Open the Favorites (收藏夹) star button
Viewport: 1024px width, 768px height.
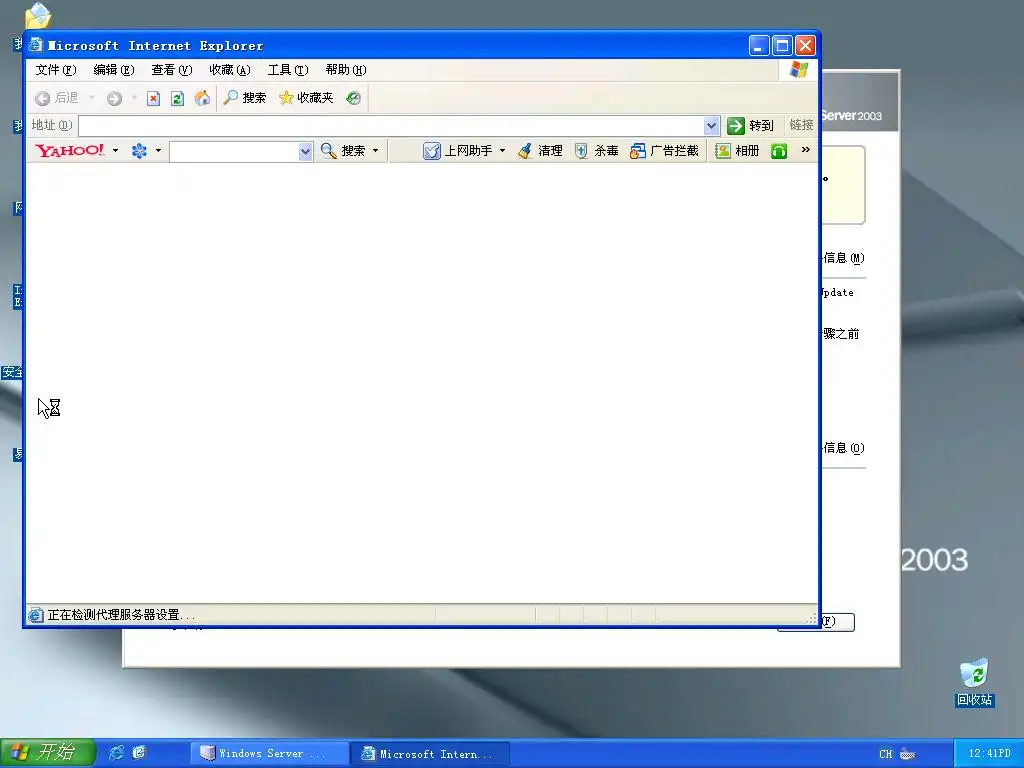(306, 98)
